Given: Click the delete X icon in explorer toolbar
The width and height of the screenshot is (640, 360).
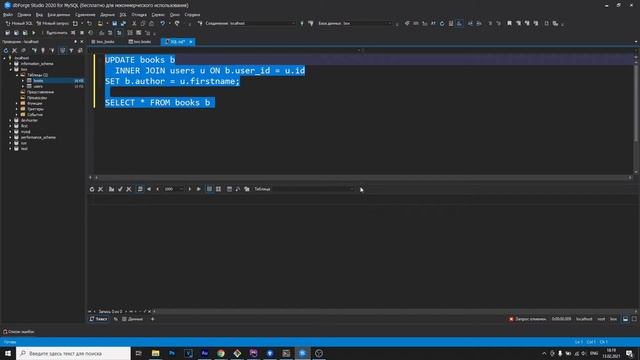Looking at the screenshot, I should click(15, 50).
